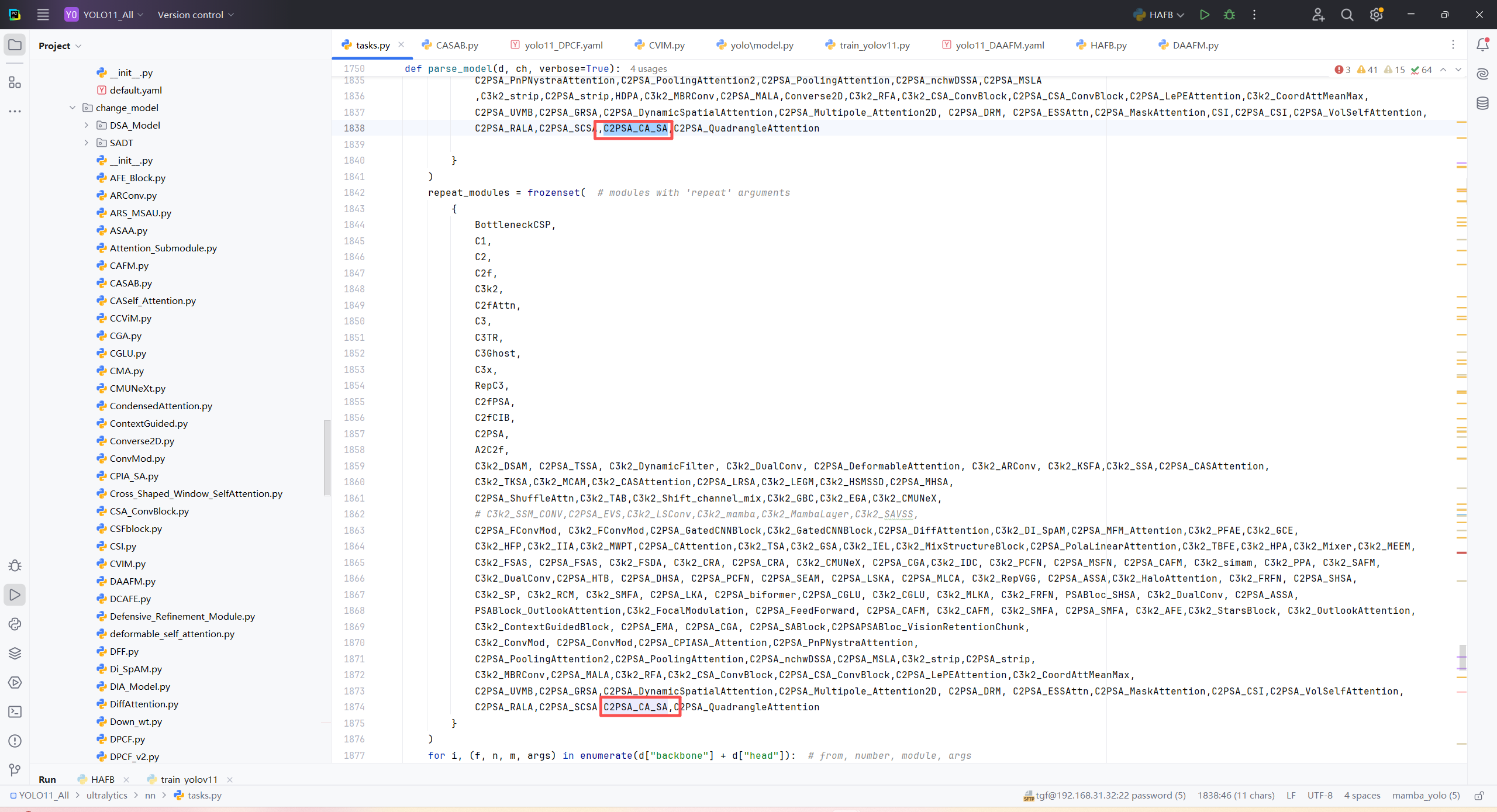Switch to the CASAB.py editor tab
The height and width of the screenshot is (812, 1497).
tap(456, 45)
